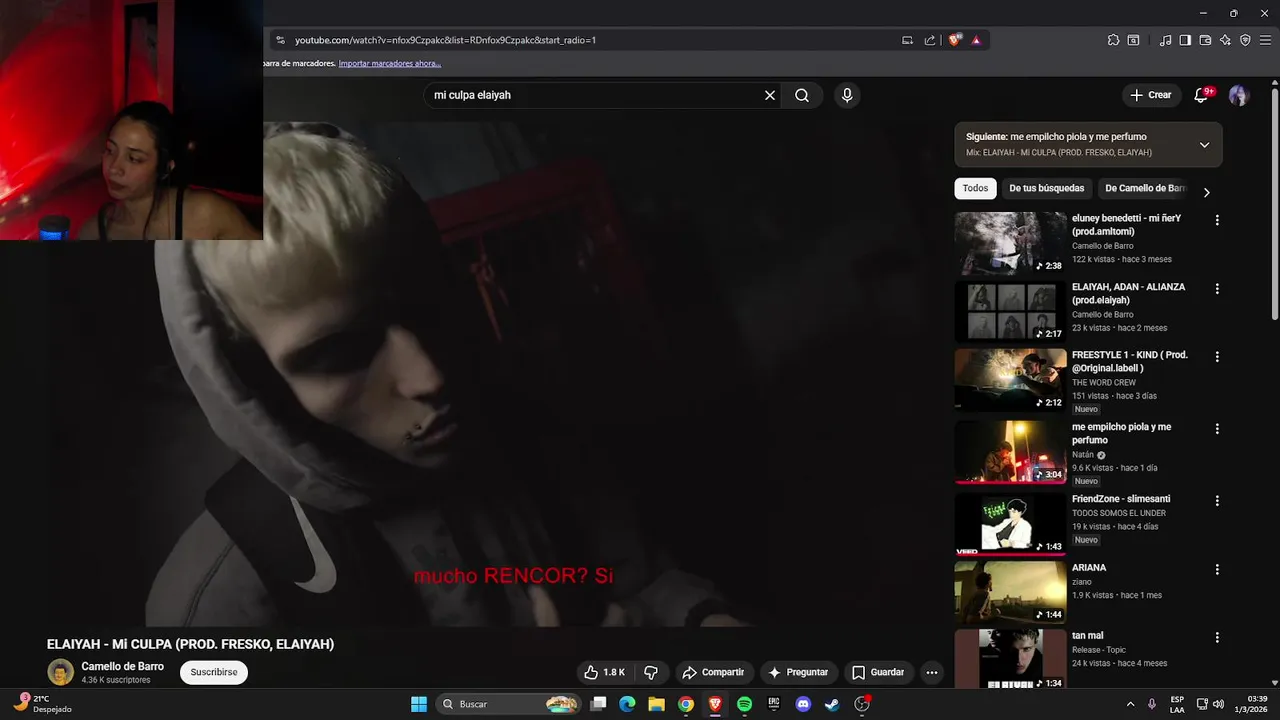Click the Brave Rewards triangle icon
The height and width of the screenshot is (720, 1280).
(x=976, y=40)
